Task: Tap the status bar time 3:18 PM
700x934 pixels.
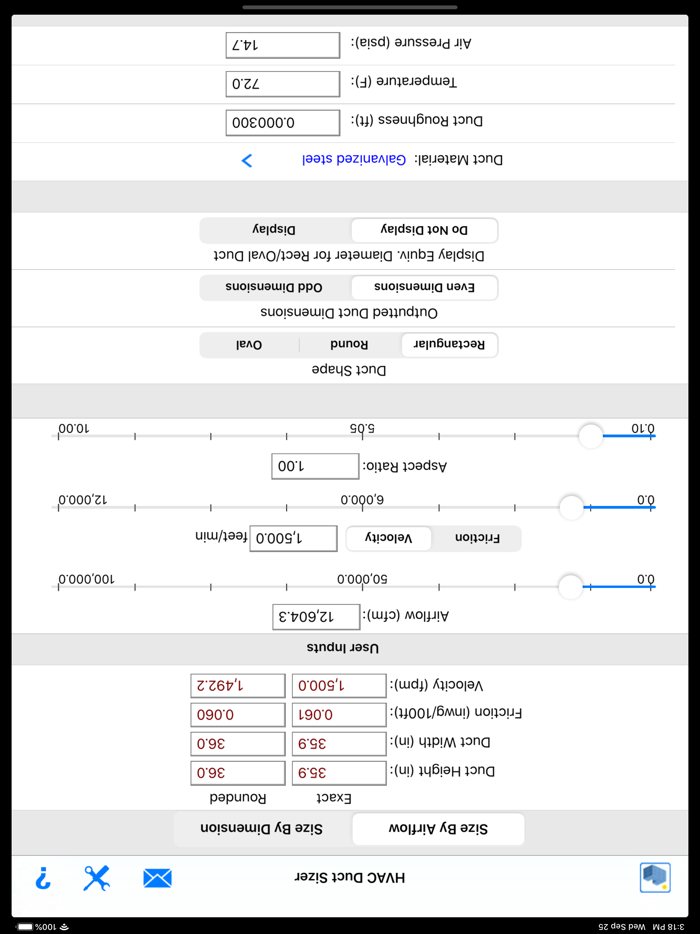Action: 669,927
